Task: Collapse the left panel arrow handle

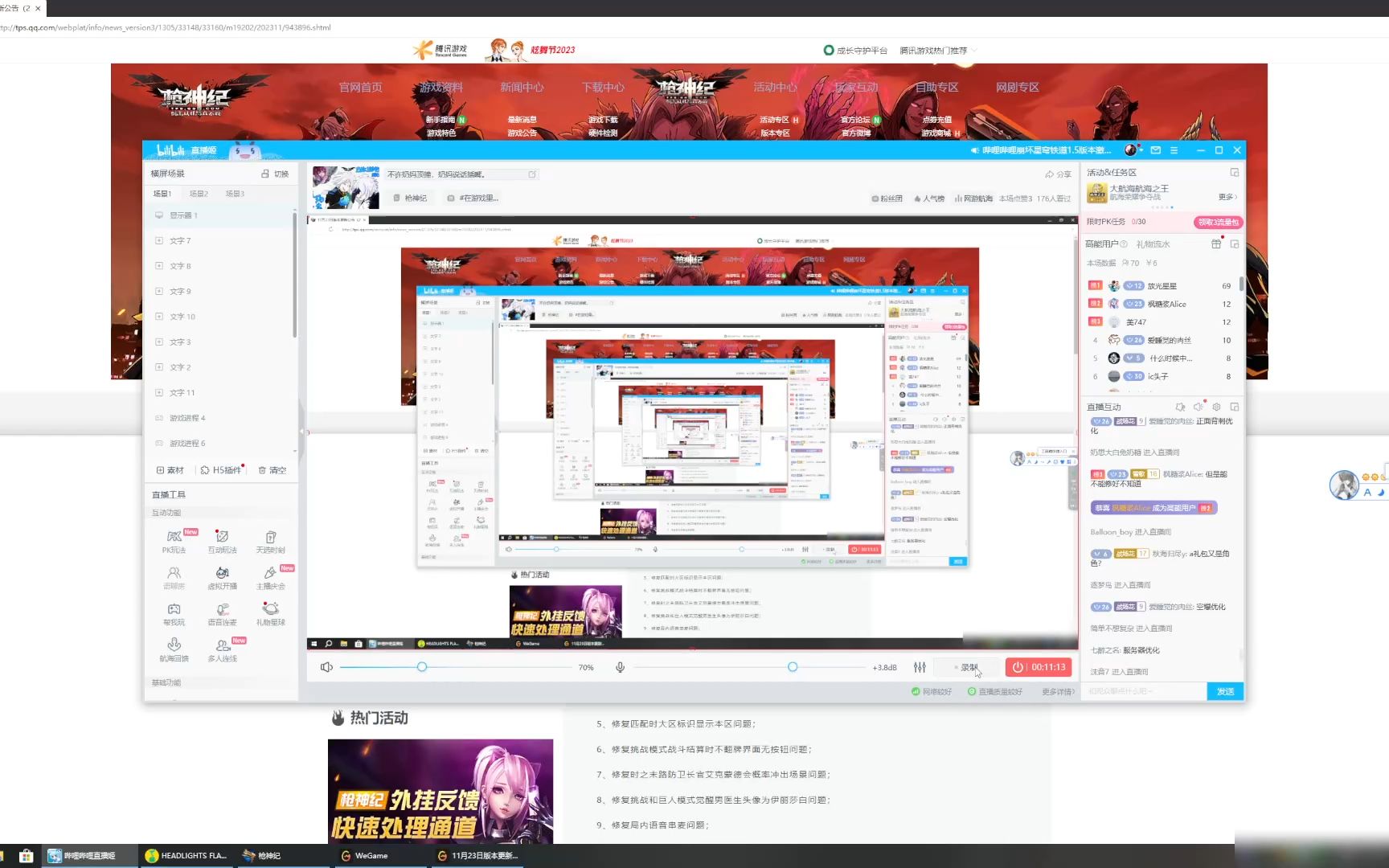Action: [x=302, y=431]
